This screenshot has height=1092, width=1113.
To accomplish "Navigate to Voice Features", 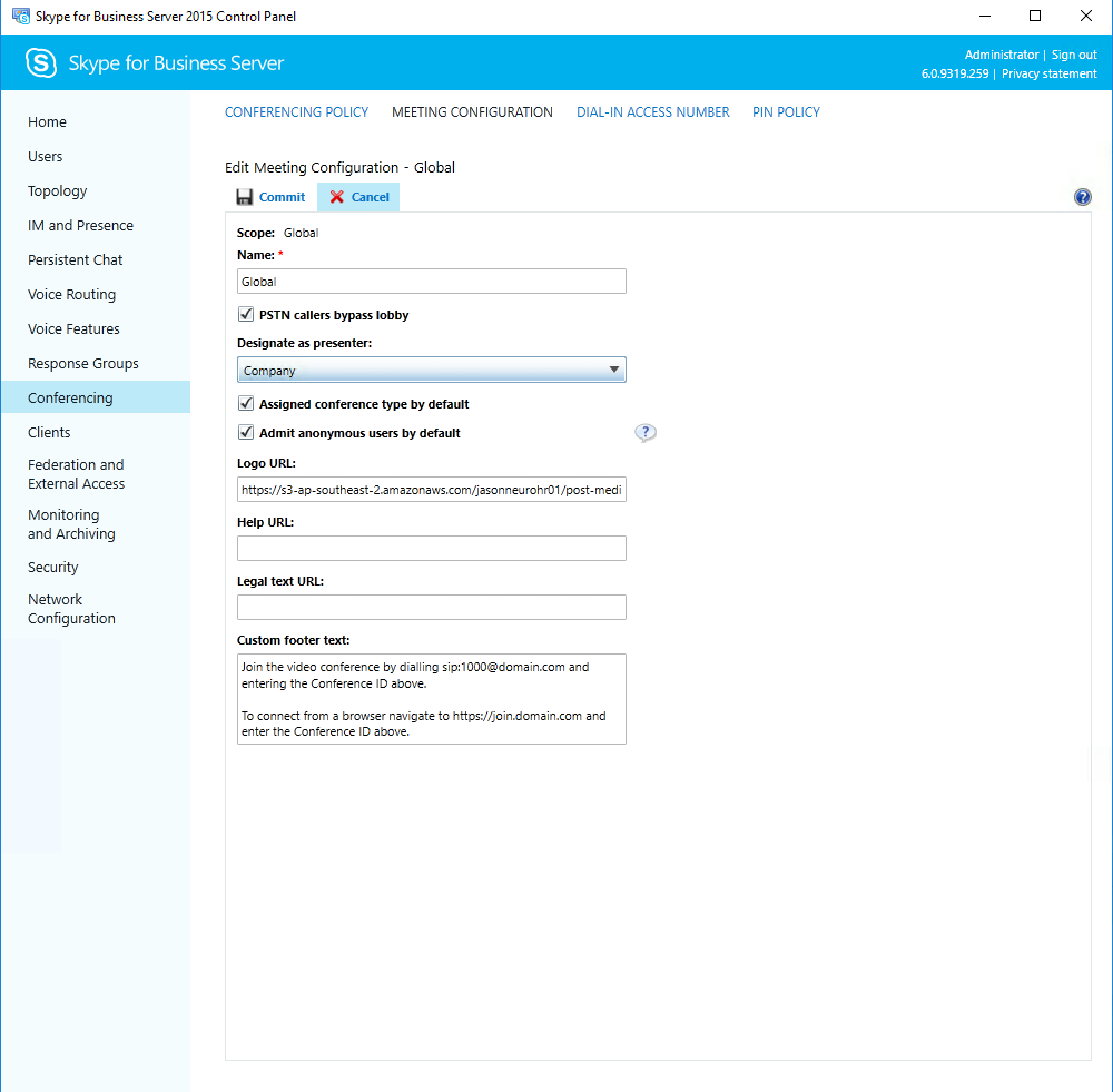I will 73,328.
